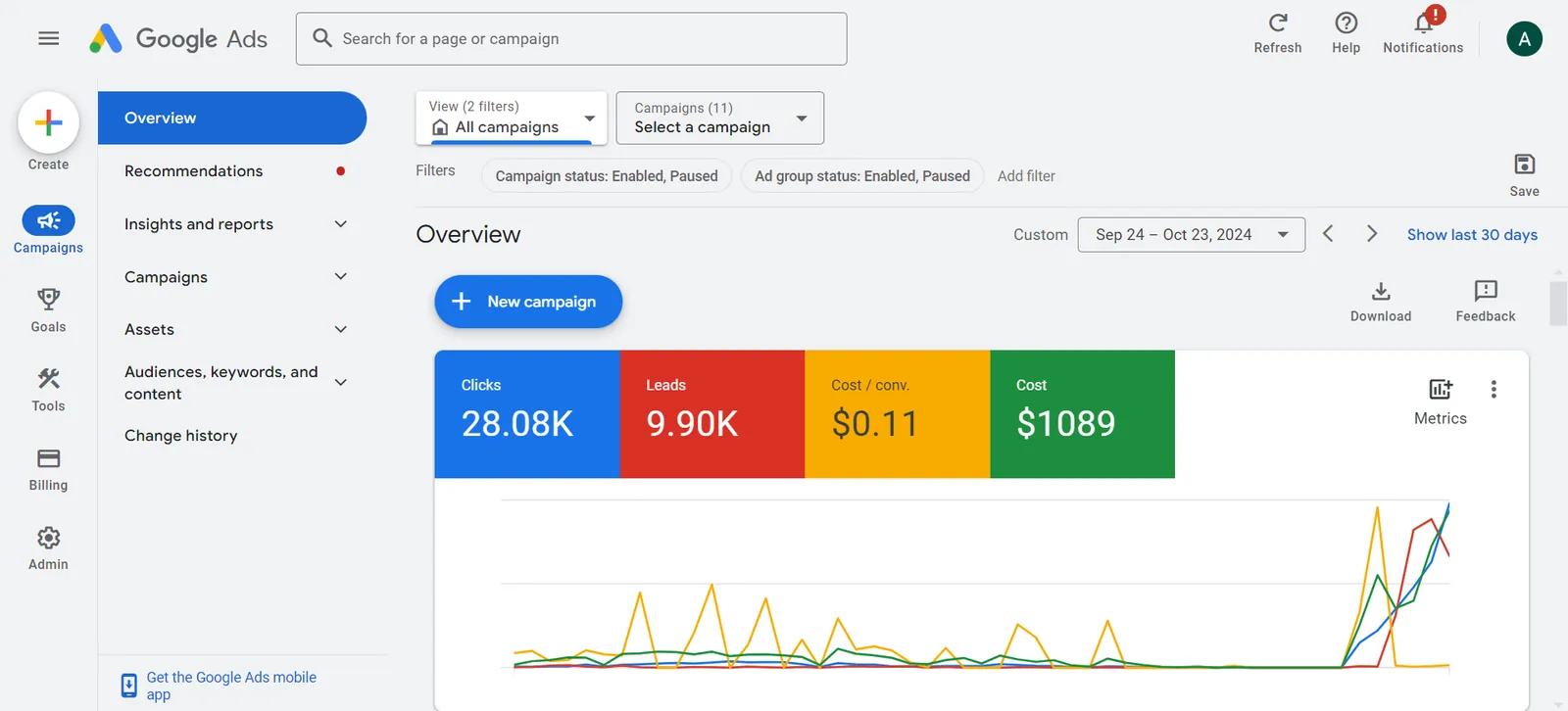Open the Notifications bell
The width and height of the screenshot is (1568, 711).
1424,23
